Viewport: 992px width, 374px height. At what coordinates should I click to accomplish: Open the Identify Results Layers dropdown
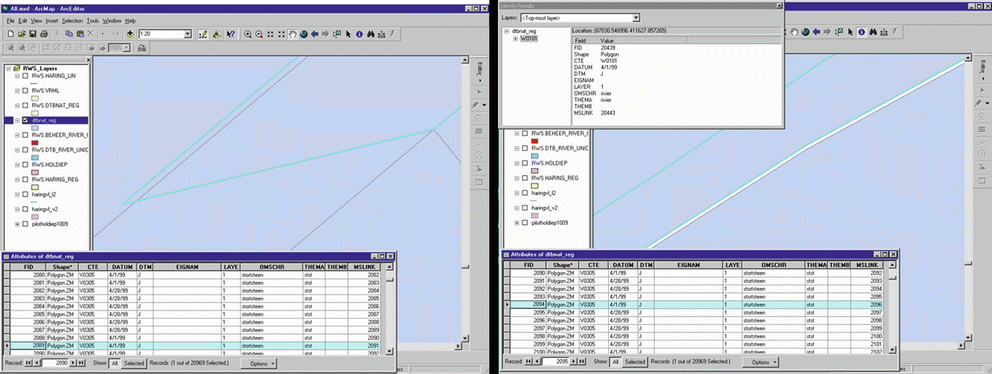tap(636, 18)
